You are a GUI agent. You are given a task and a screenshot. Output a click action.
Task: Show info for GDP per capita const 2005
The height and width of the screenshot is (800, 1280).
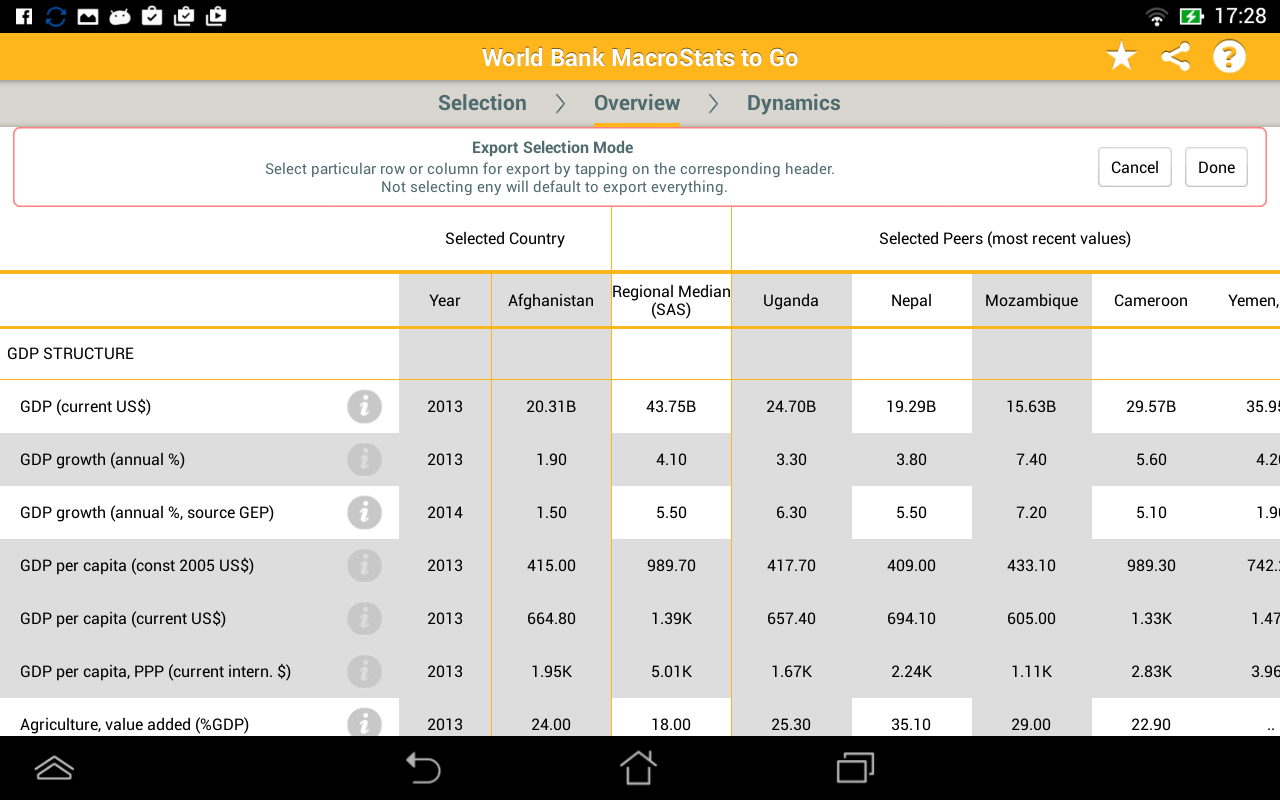tap(365, 565)
